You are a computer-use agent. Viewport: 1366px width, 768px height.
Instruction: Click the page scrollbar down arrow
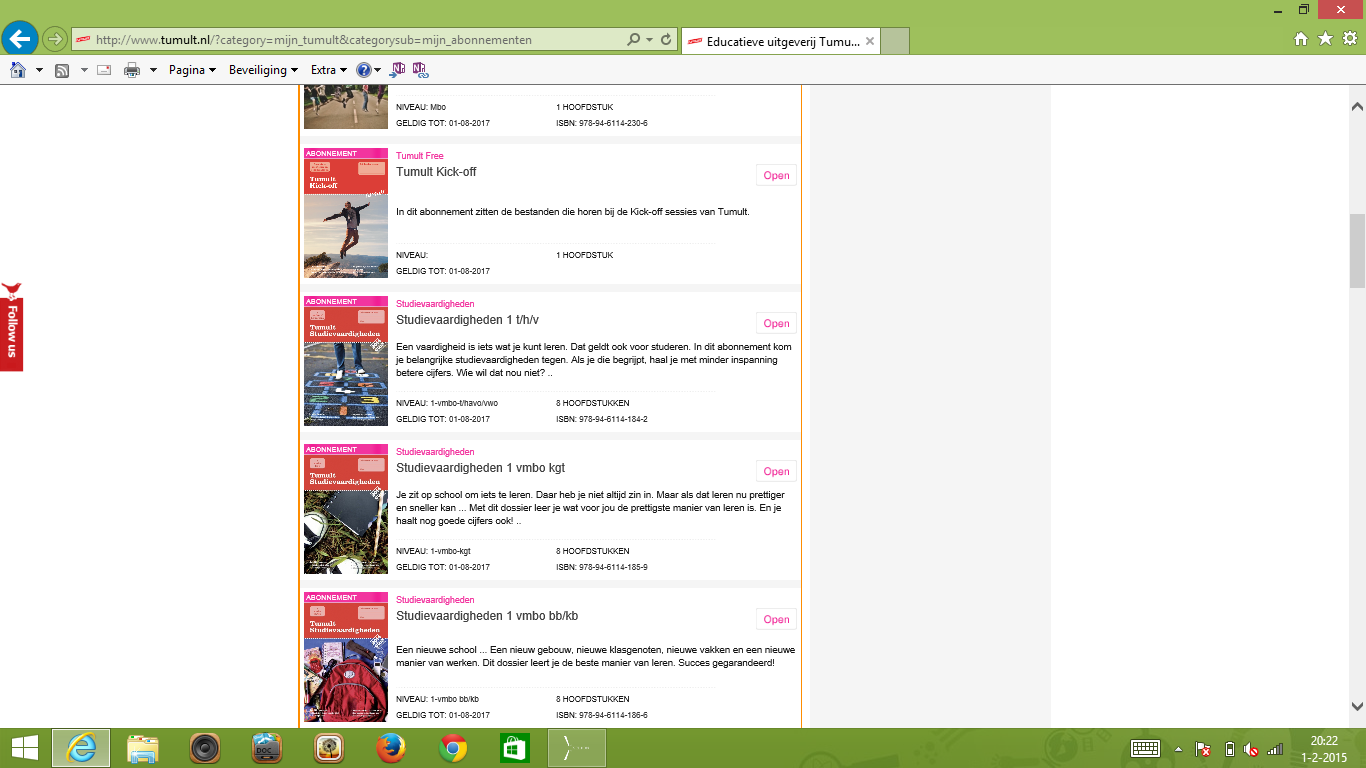point(1357,705)
